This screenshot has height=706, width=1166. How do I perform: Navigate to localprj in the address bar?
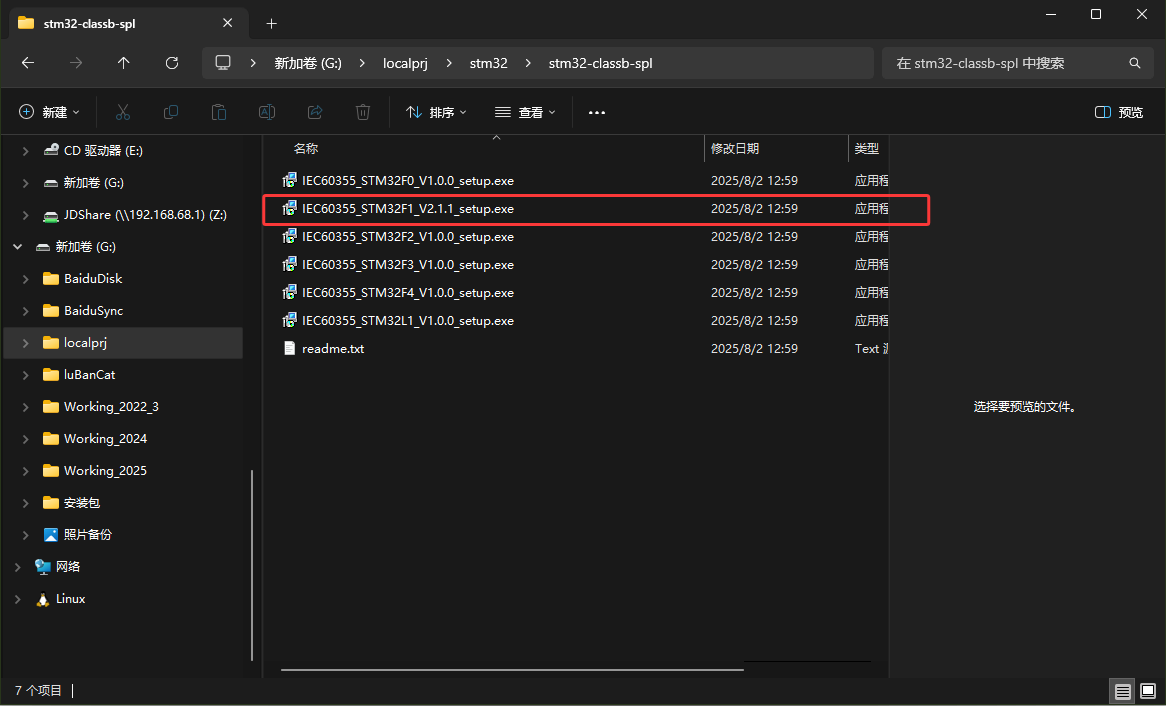(x=405, y=63)
